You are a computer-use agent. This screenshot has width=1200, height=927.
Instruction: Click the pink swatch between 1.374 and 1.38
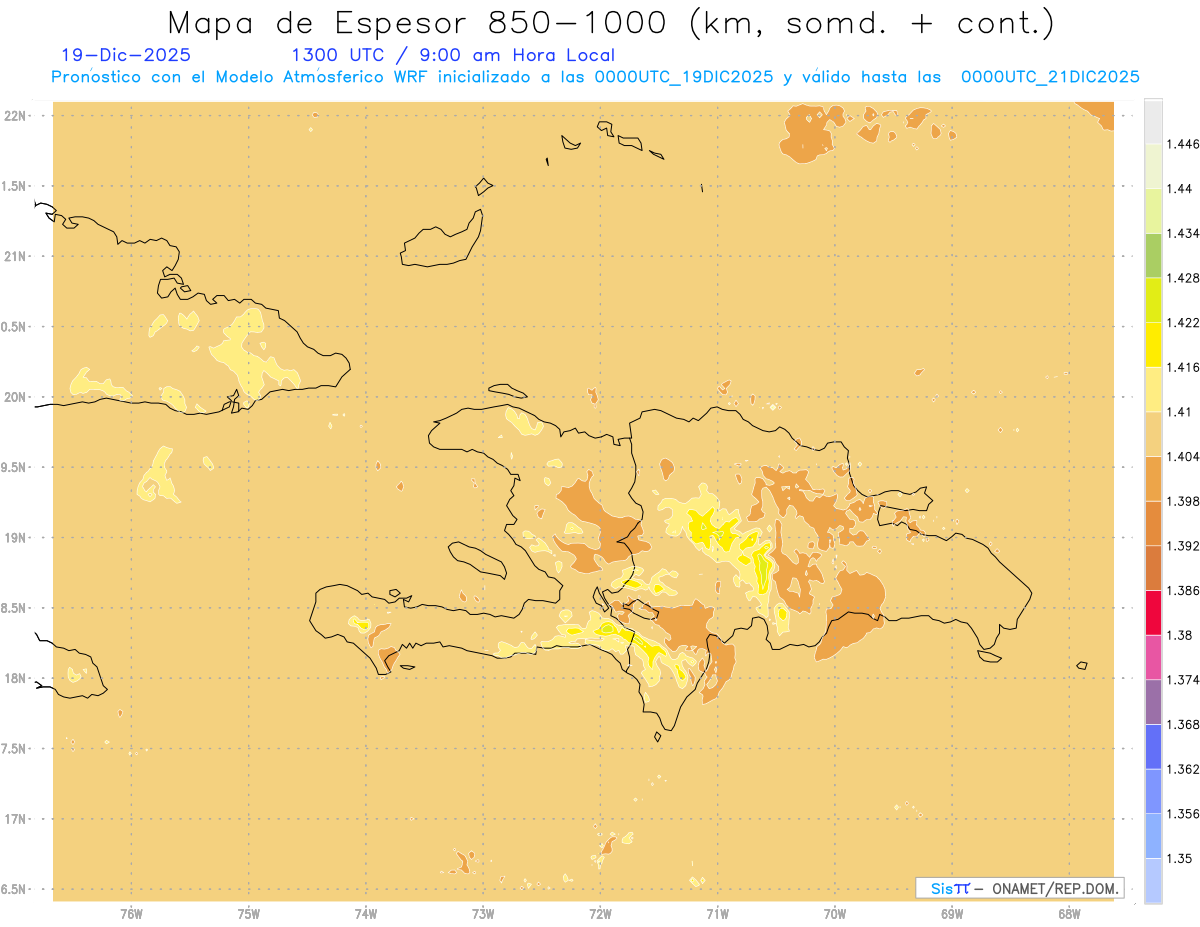pos(1153,657)
